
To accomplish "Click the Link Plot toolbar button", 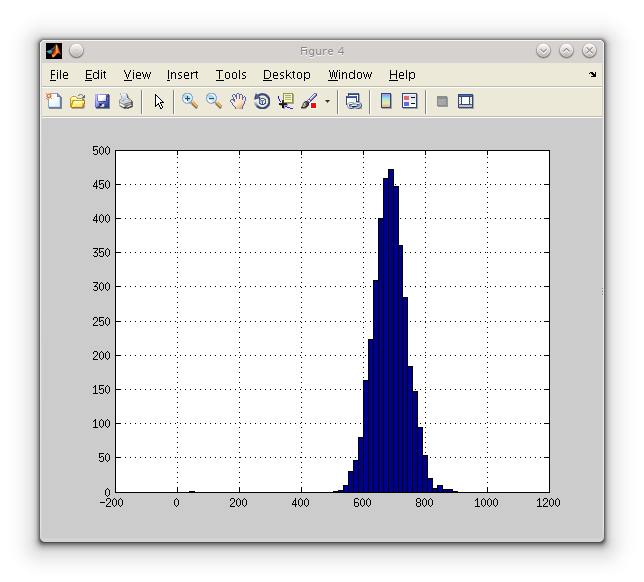I will coord(354,101).
